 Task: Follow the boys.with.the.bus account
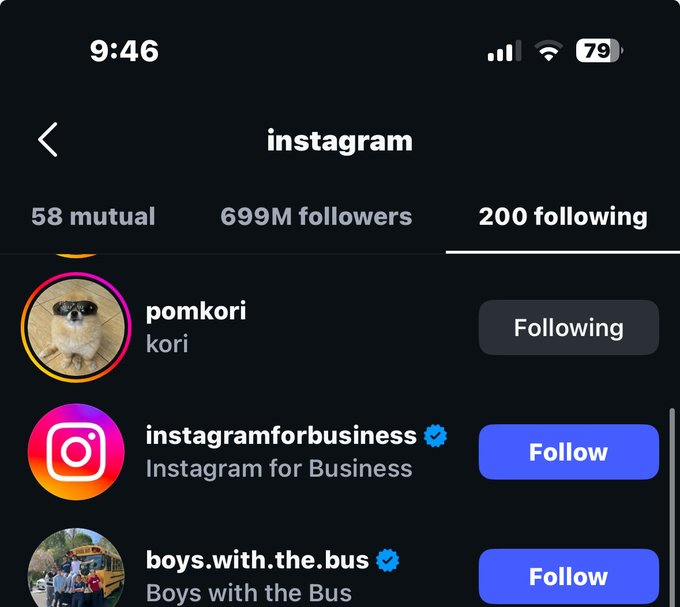[x=568, y=576]
